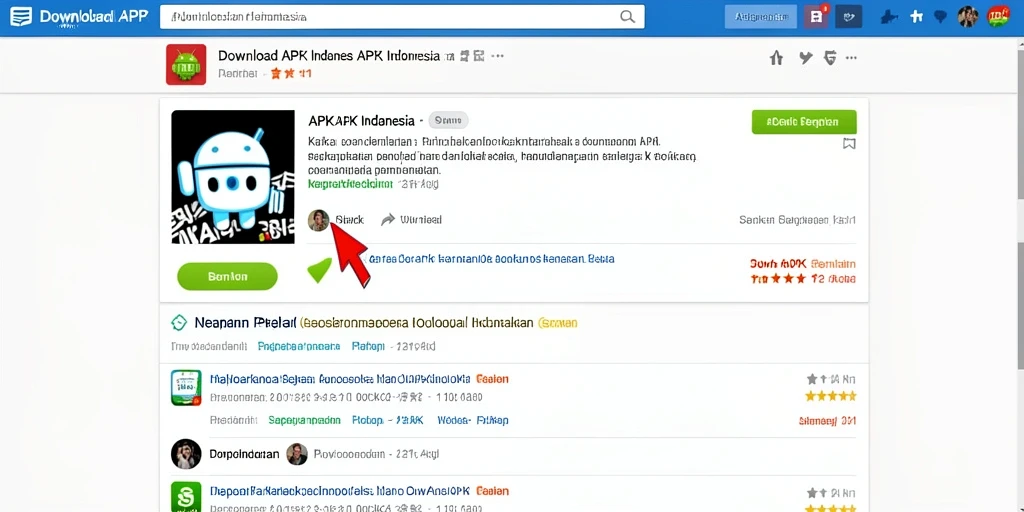1024x512 pixels.
Task: Click the green Benilon button
Action: [227, 276]
